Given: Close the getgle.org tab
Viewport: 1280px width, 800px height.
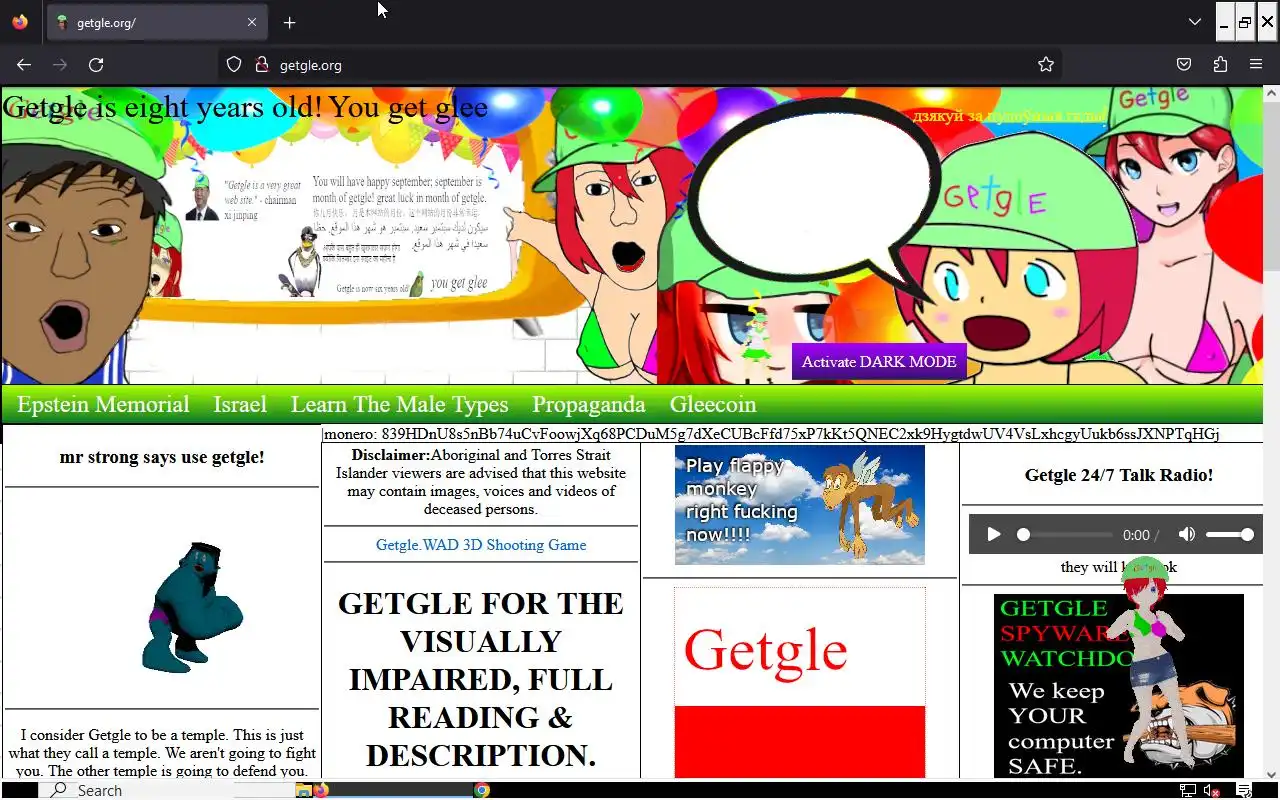Looking at the screenshot, I should pyautogui.click(x=252, y=22).
